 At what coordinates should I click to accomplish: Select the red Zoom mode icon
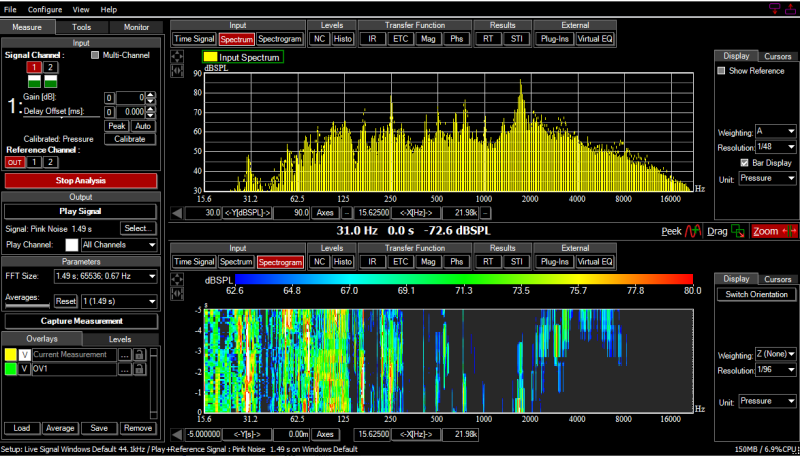(x=790, y=230)
